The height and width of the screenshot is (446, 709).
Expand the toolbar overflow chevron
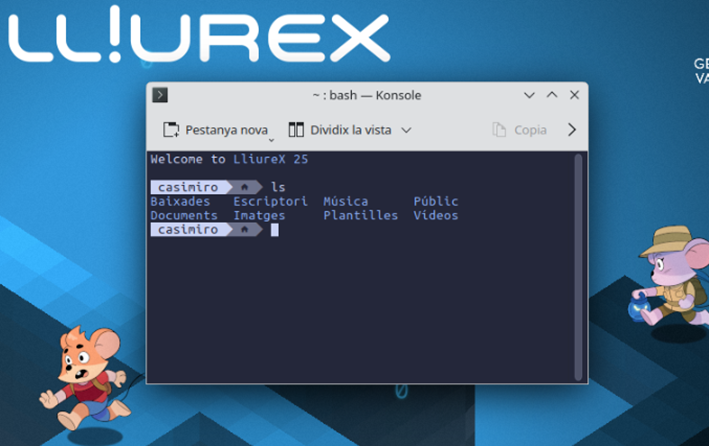572,130
